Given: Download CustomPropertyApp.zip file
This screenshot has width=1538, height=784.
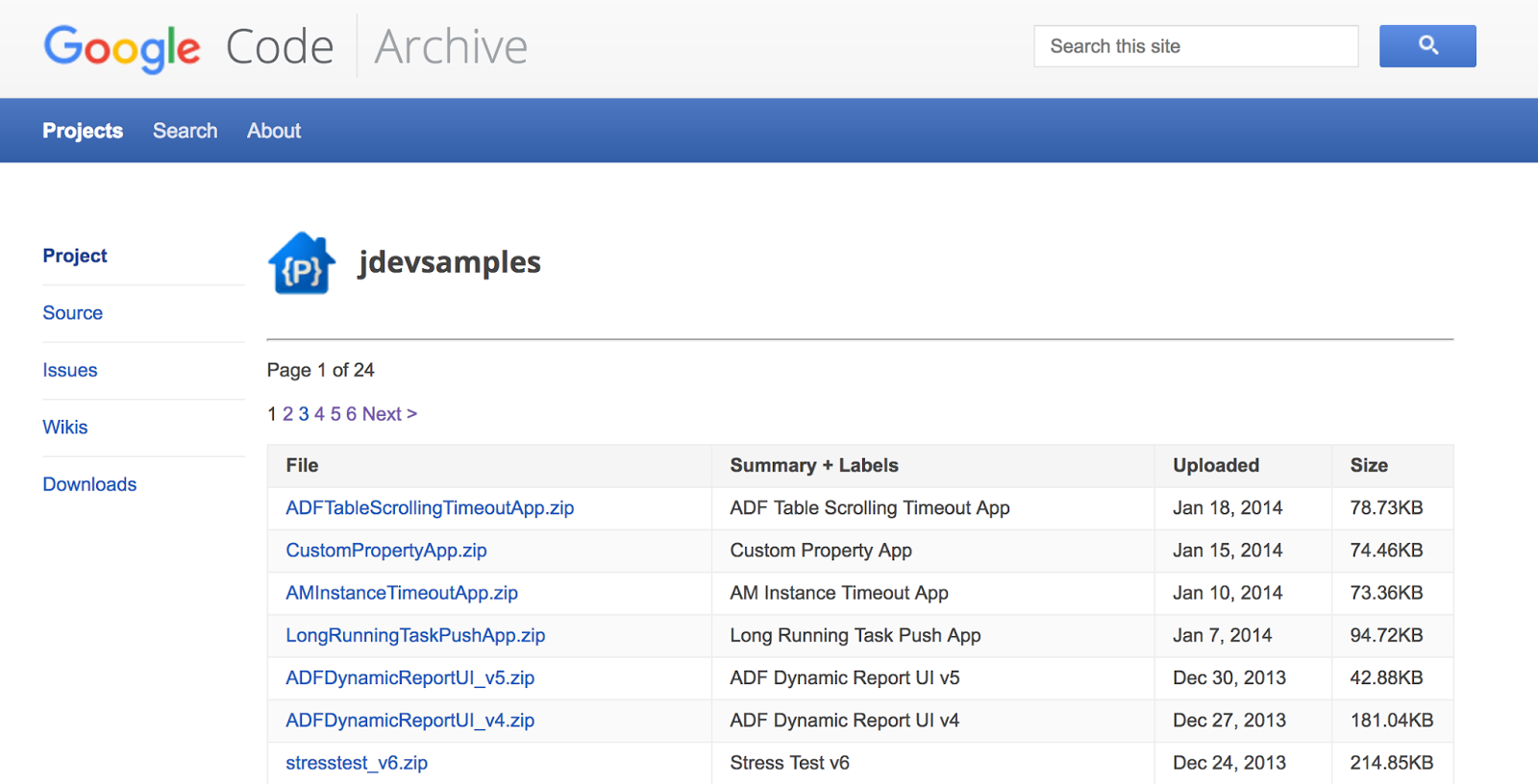Looking at the screenshot, I should click(x=386, y=551).
